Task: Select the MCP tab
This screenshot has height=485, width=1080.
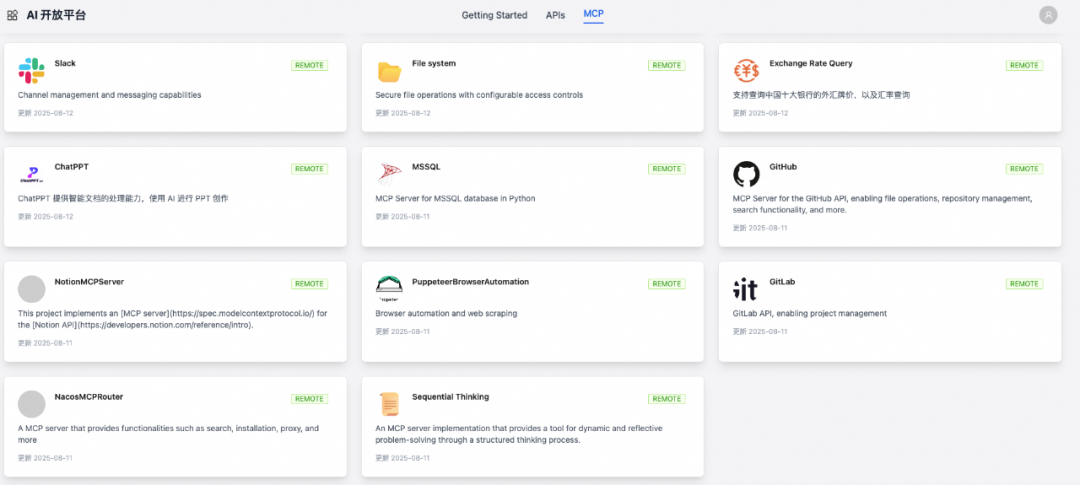Action: [593, 14]
